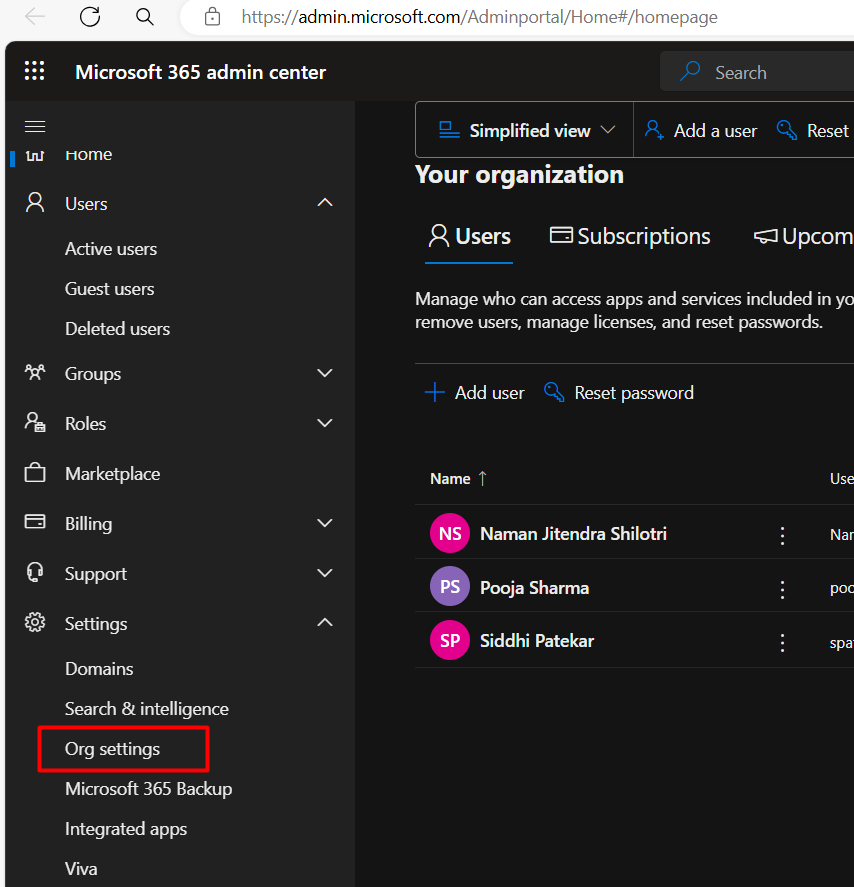Viewport: 854px width, 887px height.
Task: Open Active users page
Action: 111,249
